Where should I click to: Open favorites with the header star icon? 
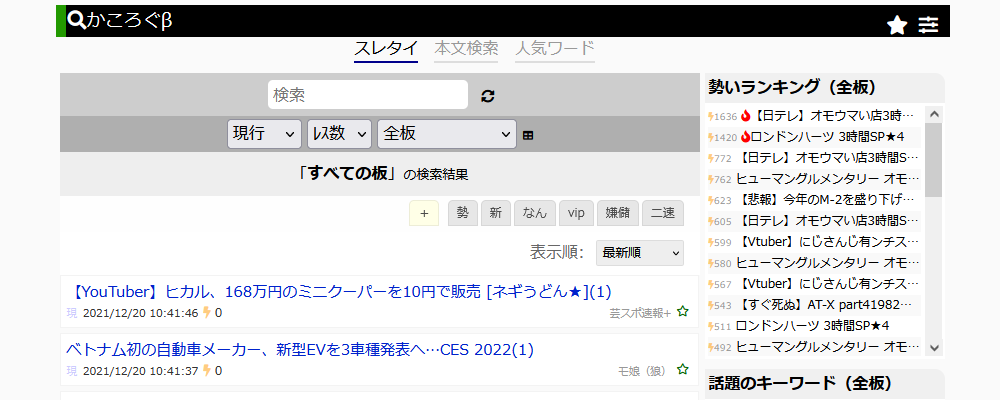tap(897, 25)
